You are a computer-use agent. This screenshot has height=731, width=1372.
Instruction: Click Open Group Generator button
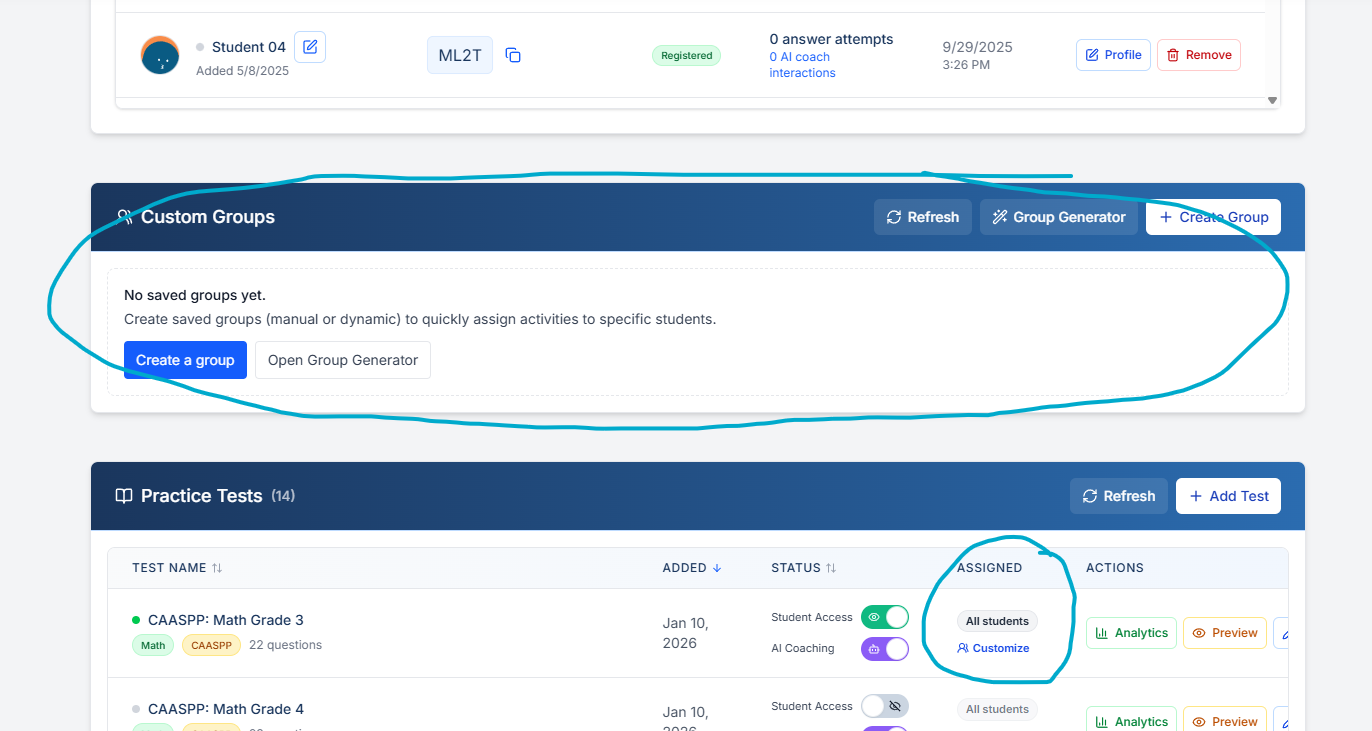click(x=342, y=360)
